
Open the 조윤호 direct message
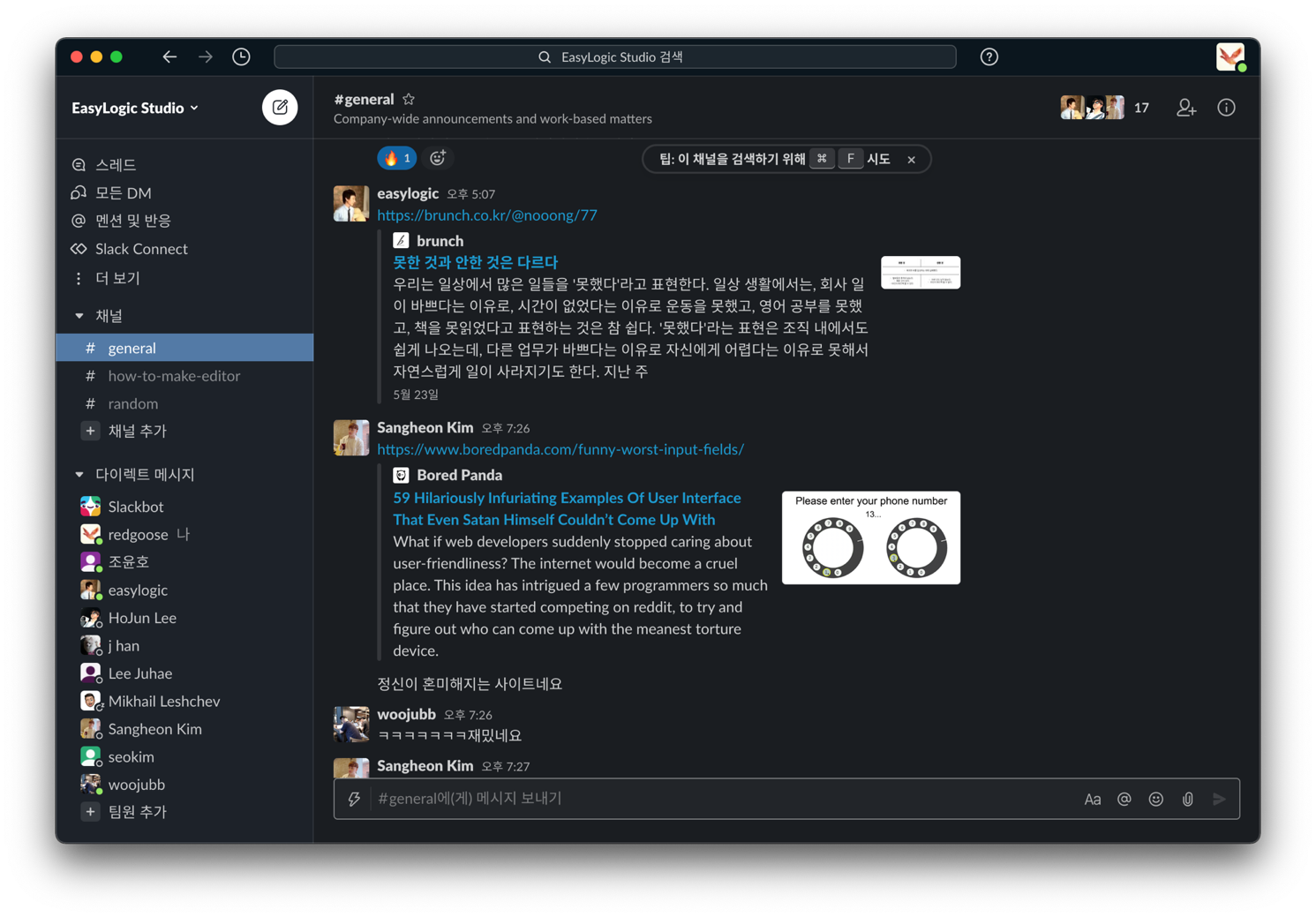184,562
